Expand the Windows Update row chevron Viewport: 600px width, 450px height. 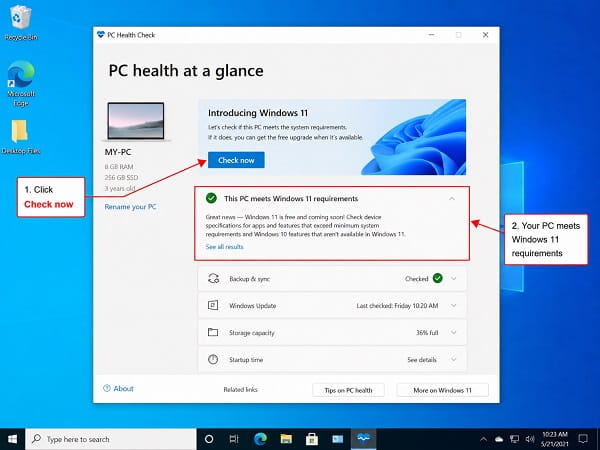pyautogui.click(x=453, y=305)
